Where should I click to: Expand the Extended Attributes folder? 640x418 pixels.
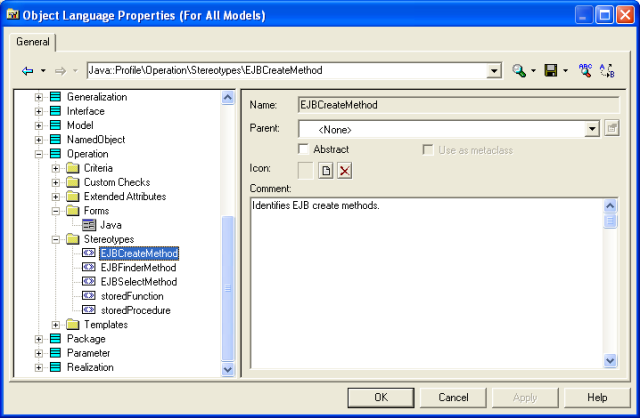coord(56,197)
